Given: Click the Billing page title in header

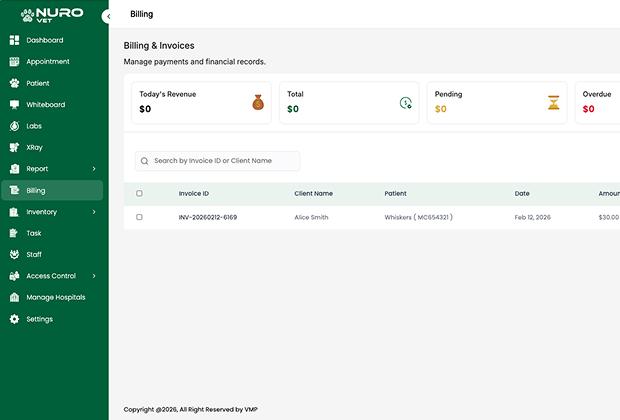Looking at the screenshot, I should pyautogui.click(x=142, y=14).
